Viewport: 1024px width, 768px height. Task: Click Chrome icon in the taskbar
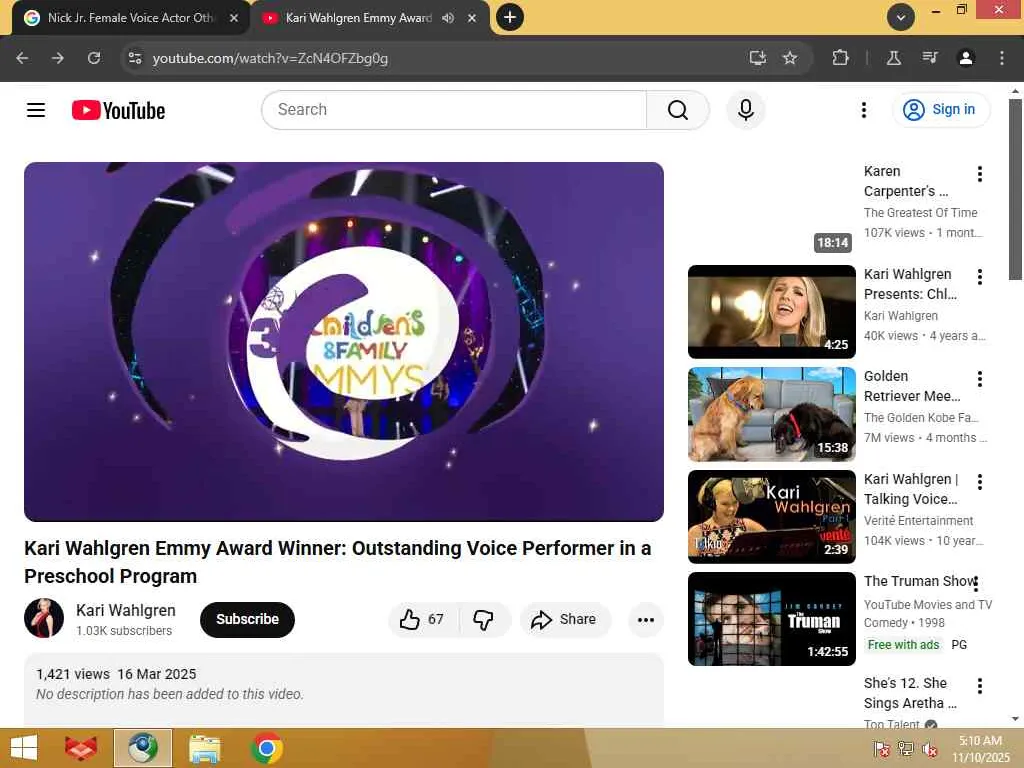point(266,748)
